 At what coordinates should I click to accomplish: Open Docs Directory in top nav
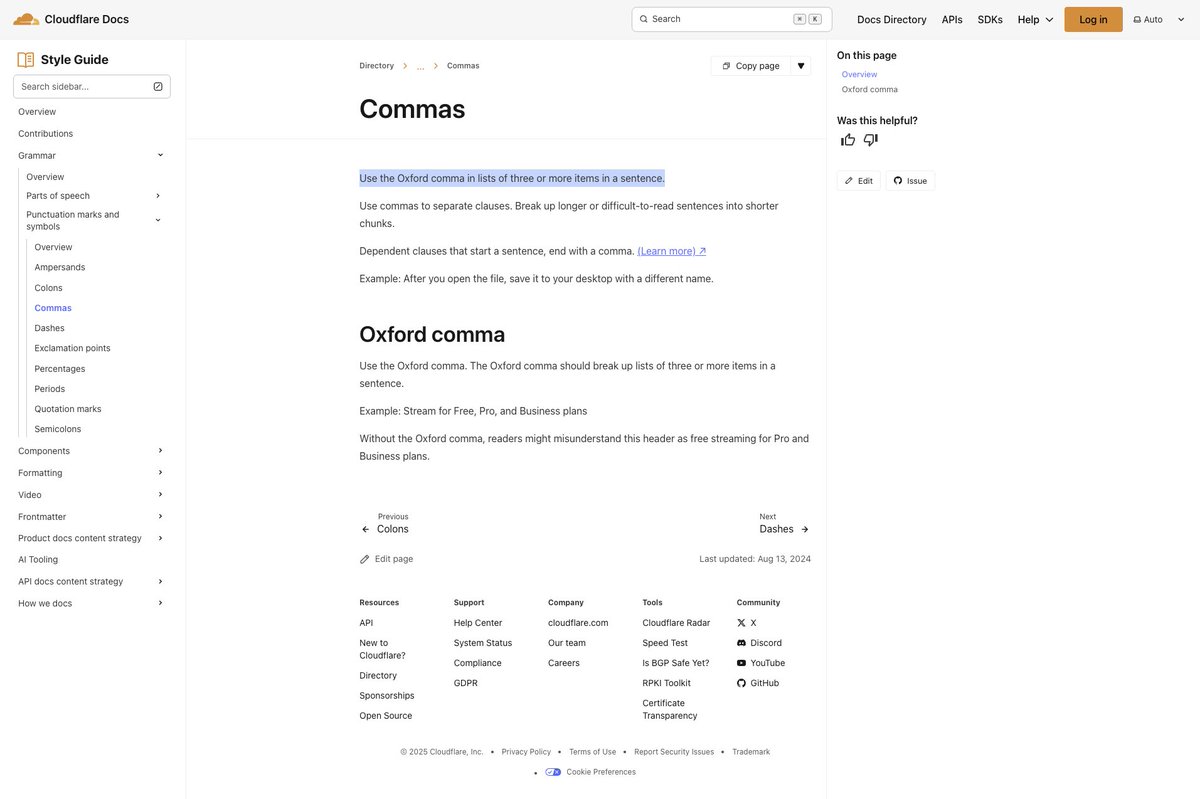point(892,19)
